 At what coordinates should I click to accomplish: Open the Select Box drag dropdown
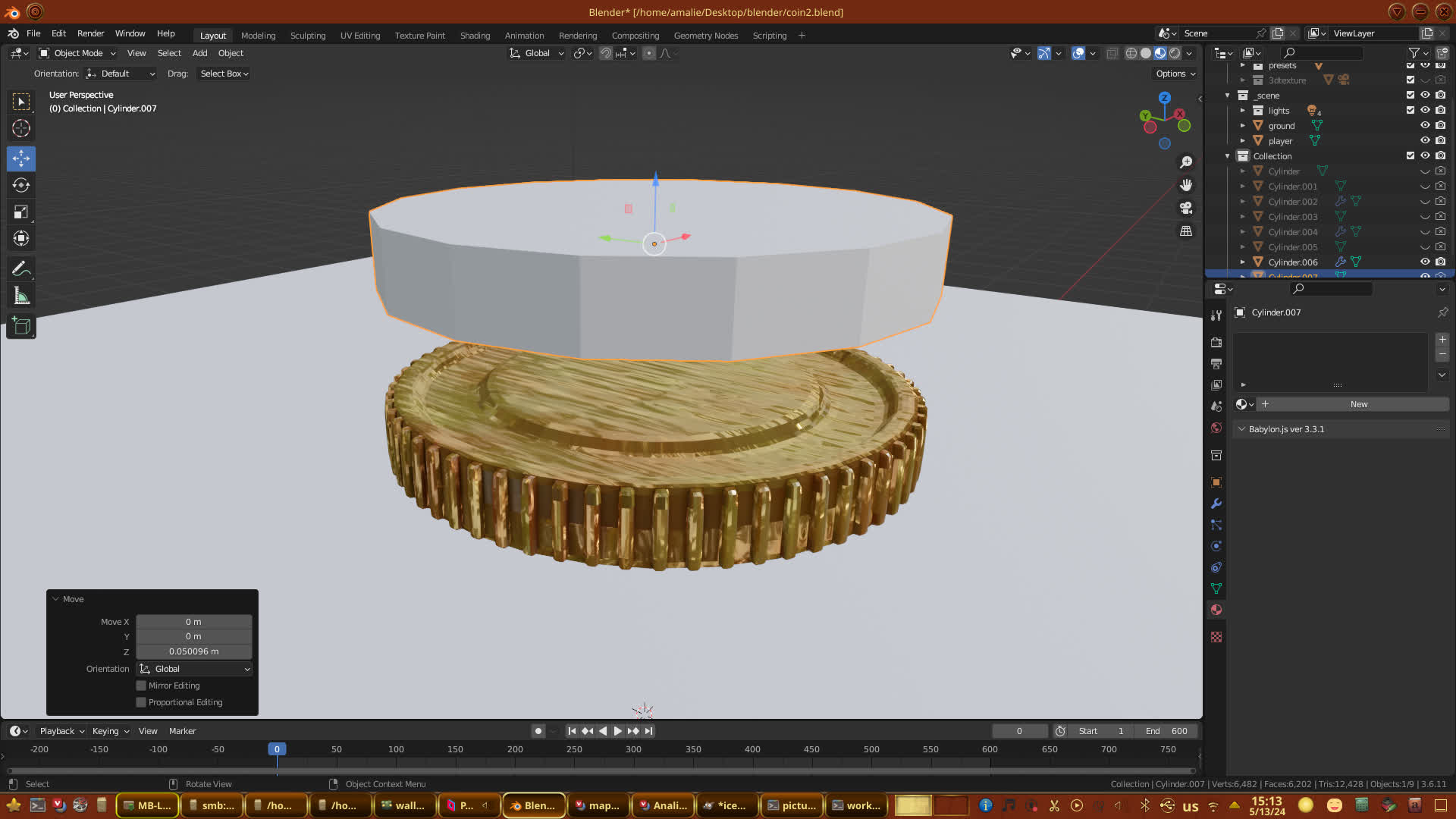coord(224,74)
